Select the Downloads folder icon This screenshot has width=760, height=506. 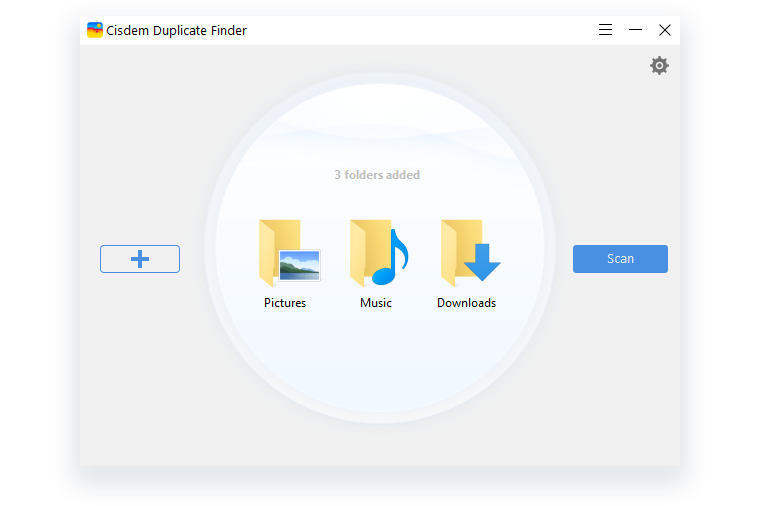[467, 254]
